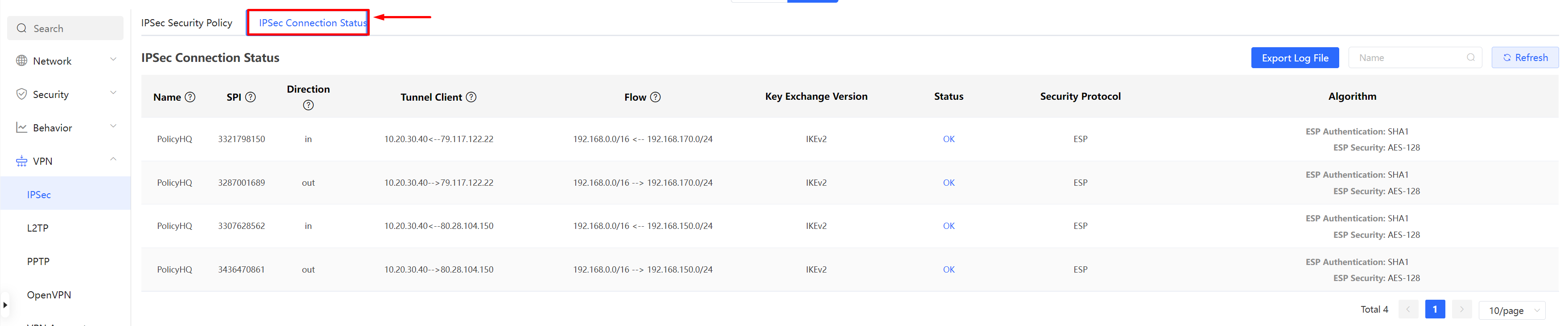Click the magnifier icon in Name filter

1471,58
